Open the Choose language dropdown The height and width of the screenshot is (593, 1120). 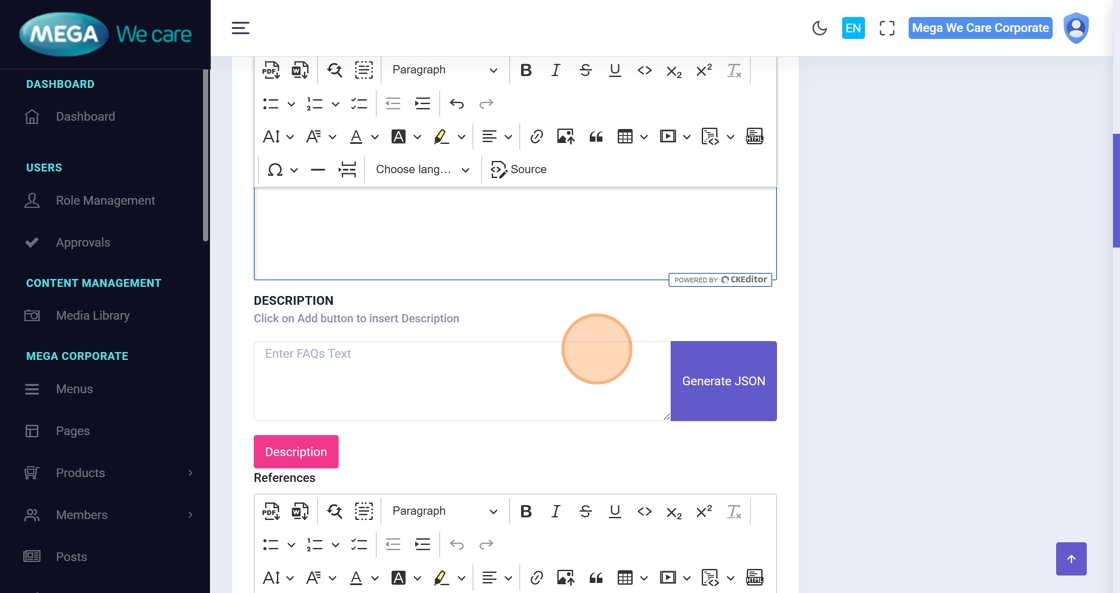pyautogui.click(x=422, y=170)
